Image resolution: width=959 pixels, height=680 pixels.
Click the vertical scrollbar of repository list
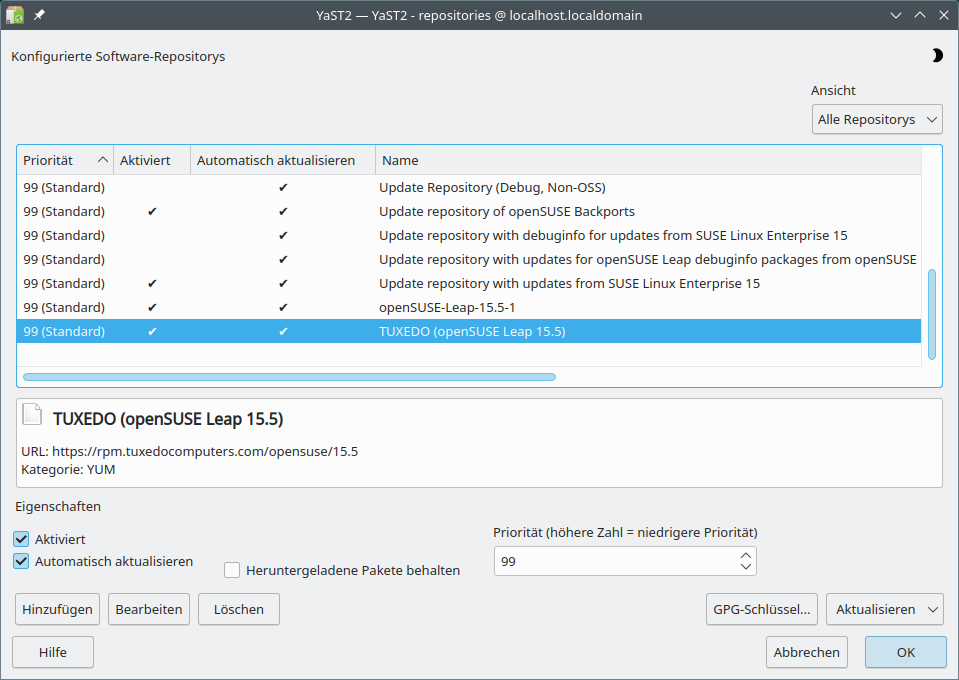(x=931, y=314)
